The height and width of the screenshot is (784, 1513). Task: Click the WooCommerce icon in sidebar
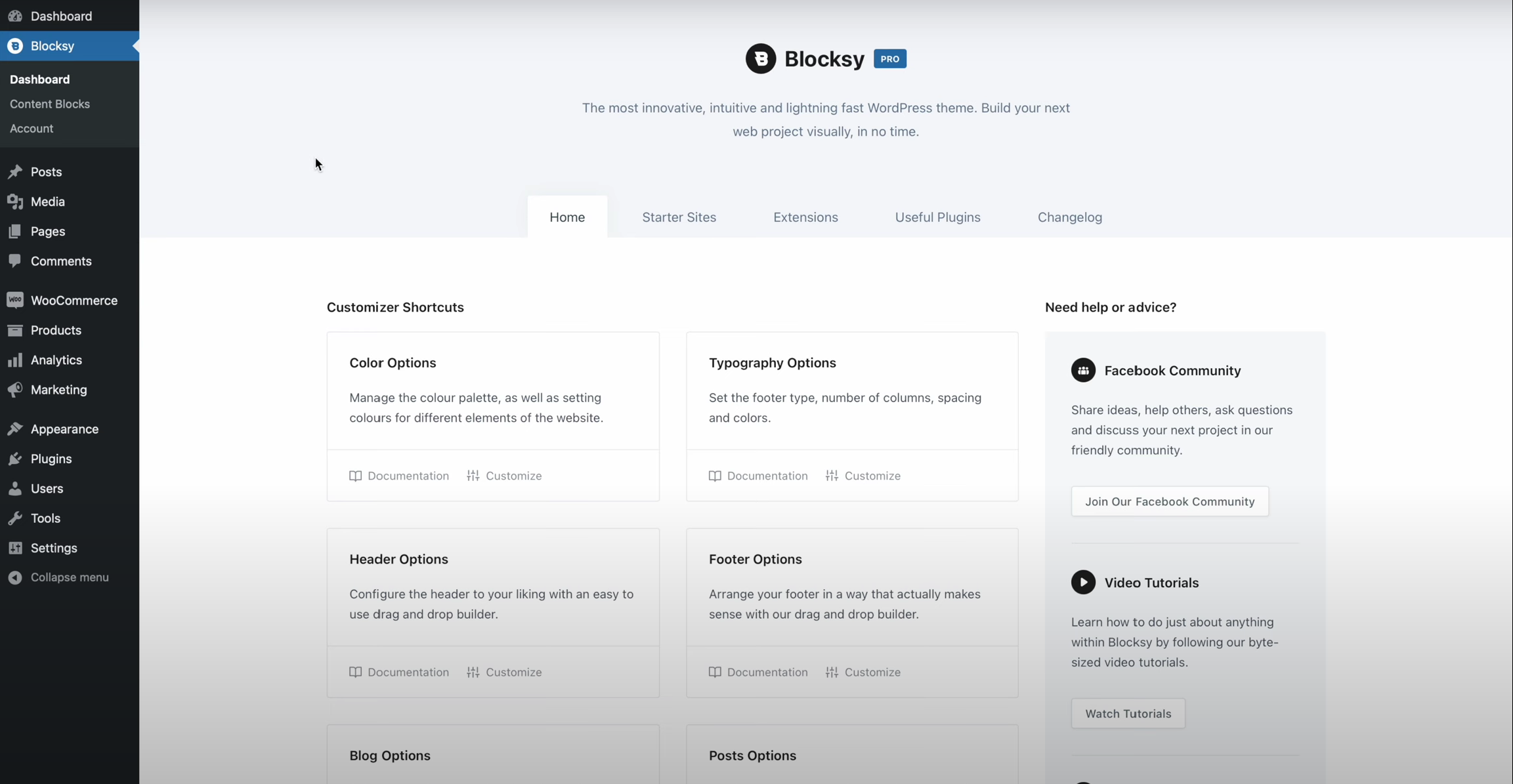pyautogui.click(x=15, y=300)
